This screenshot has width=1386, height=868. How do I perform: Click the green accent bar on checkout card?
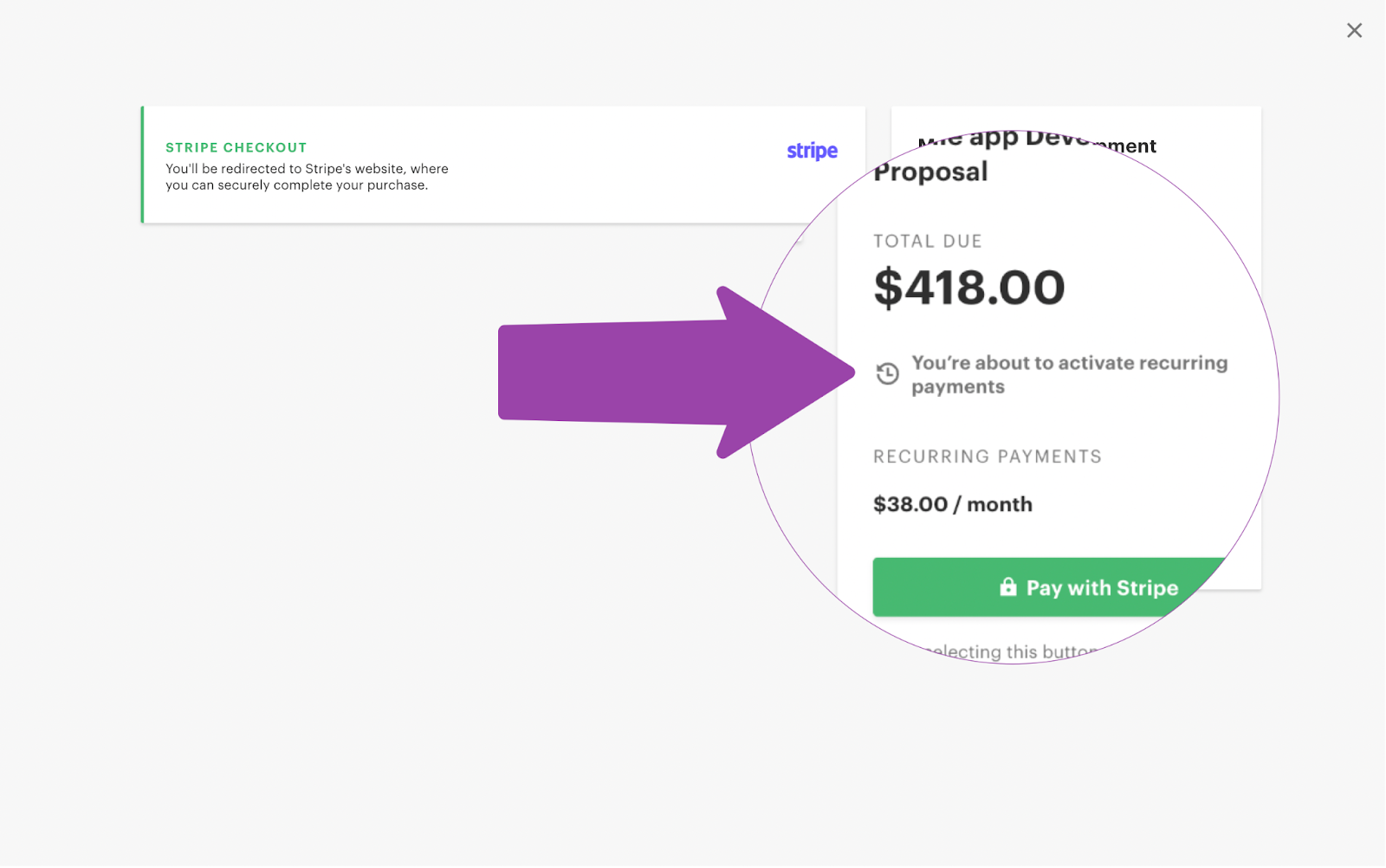(143, 165)
